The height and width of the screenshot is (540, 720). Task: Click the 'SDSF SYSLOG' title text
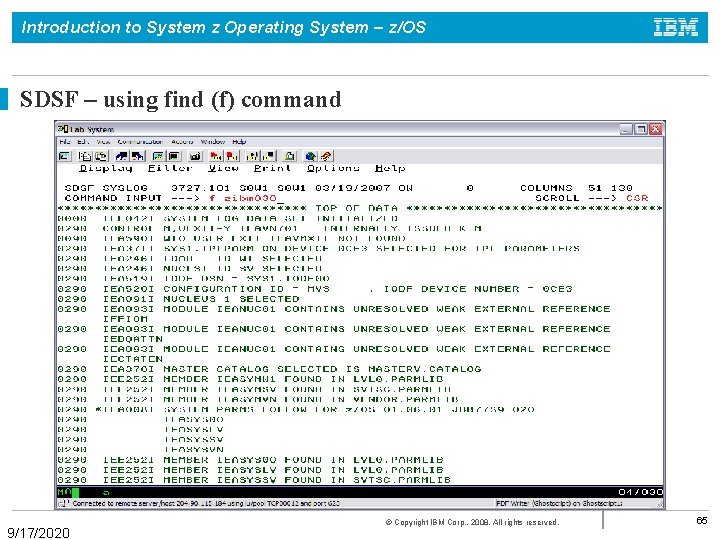tap(106, 188)
